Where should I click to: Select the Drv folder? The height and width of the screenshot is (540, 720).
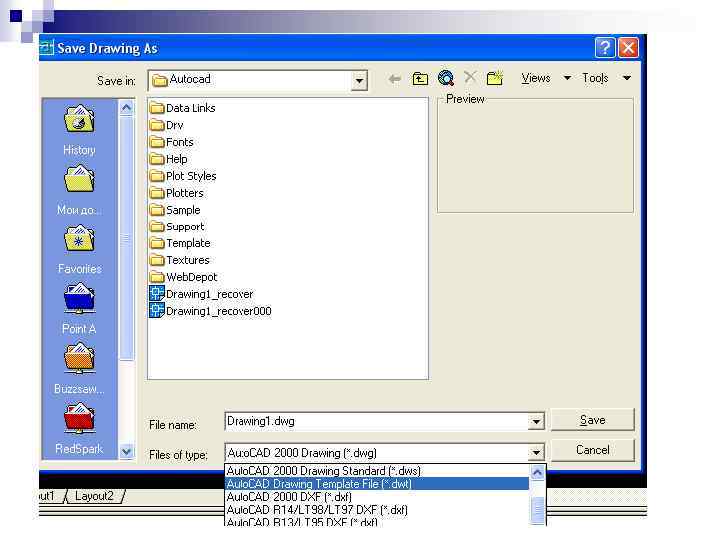[x=167, y=125]
